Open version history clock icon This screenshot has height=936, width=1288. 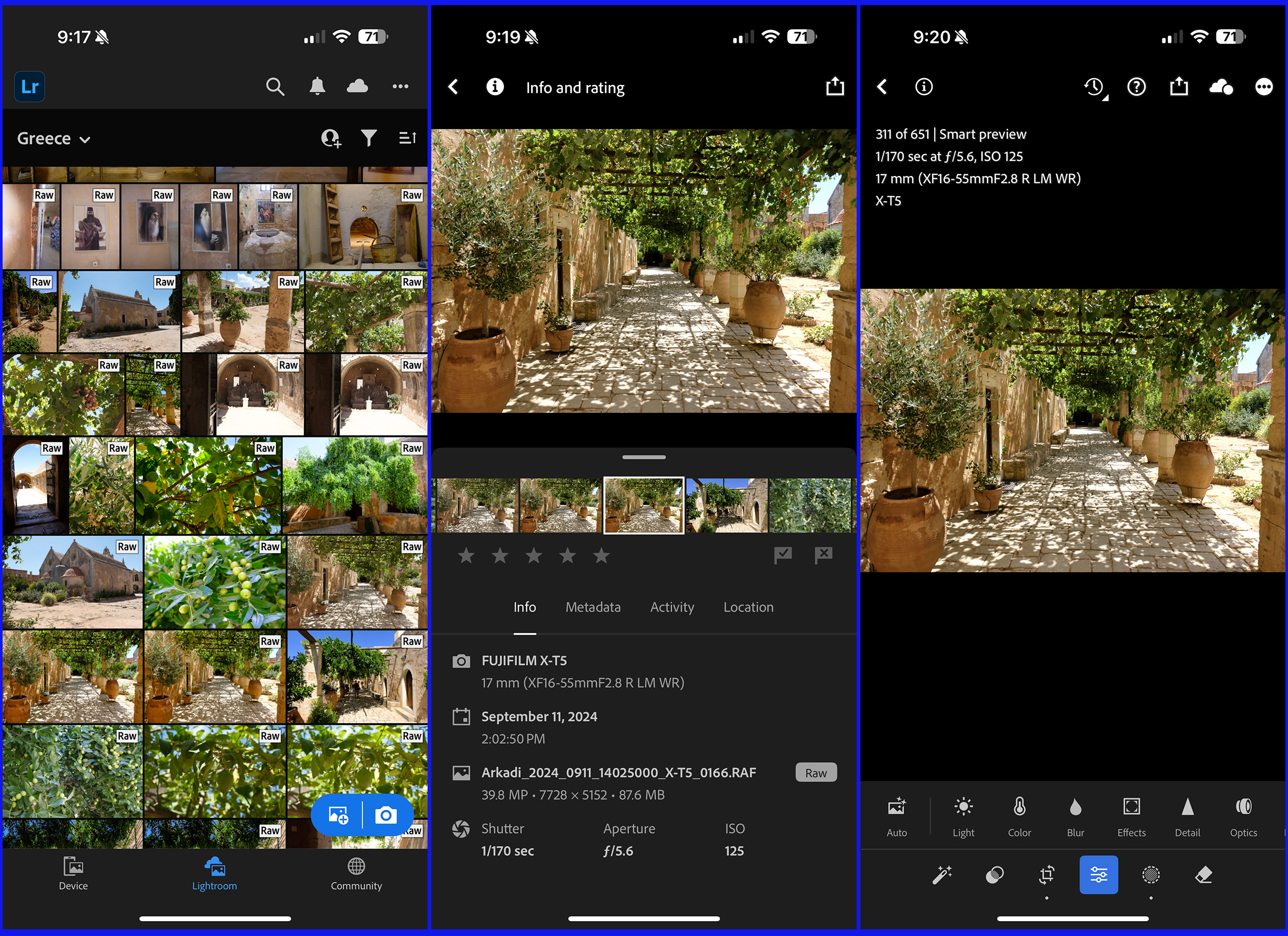pos(1094,87)
